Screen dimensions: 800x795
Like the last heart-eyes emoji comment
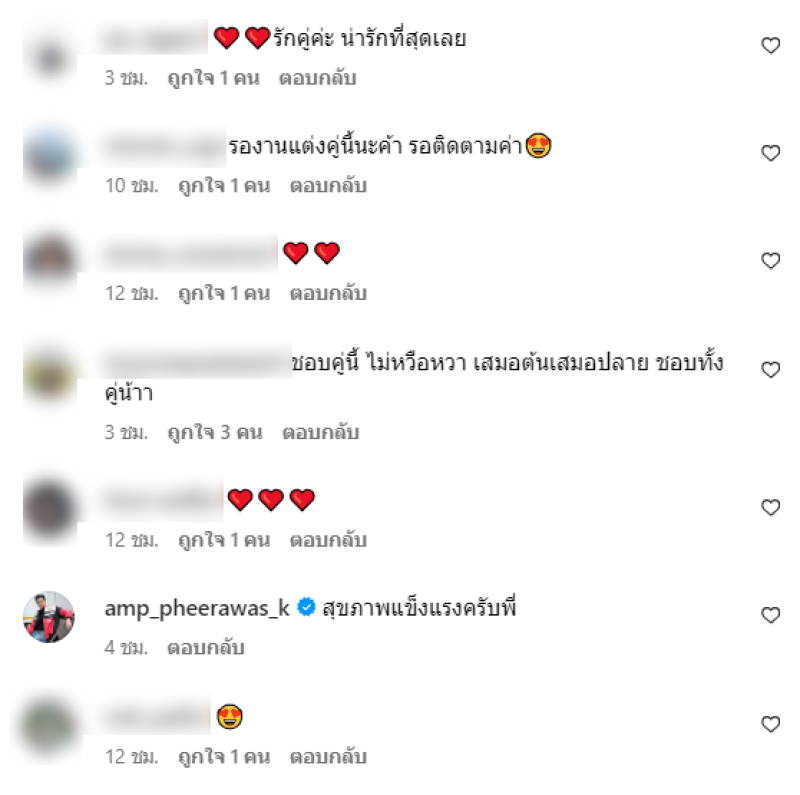click(770, 724)
